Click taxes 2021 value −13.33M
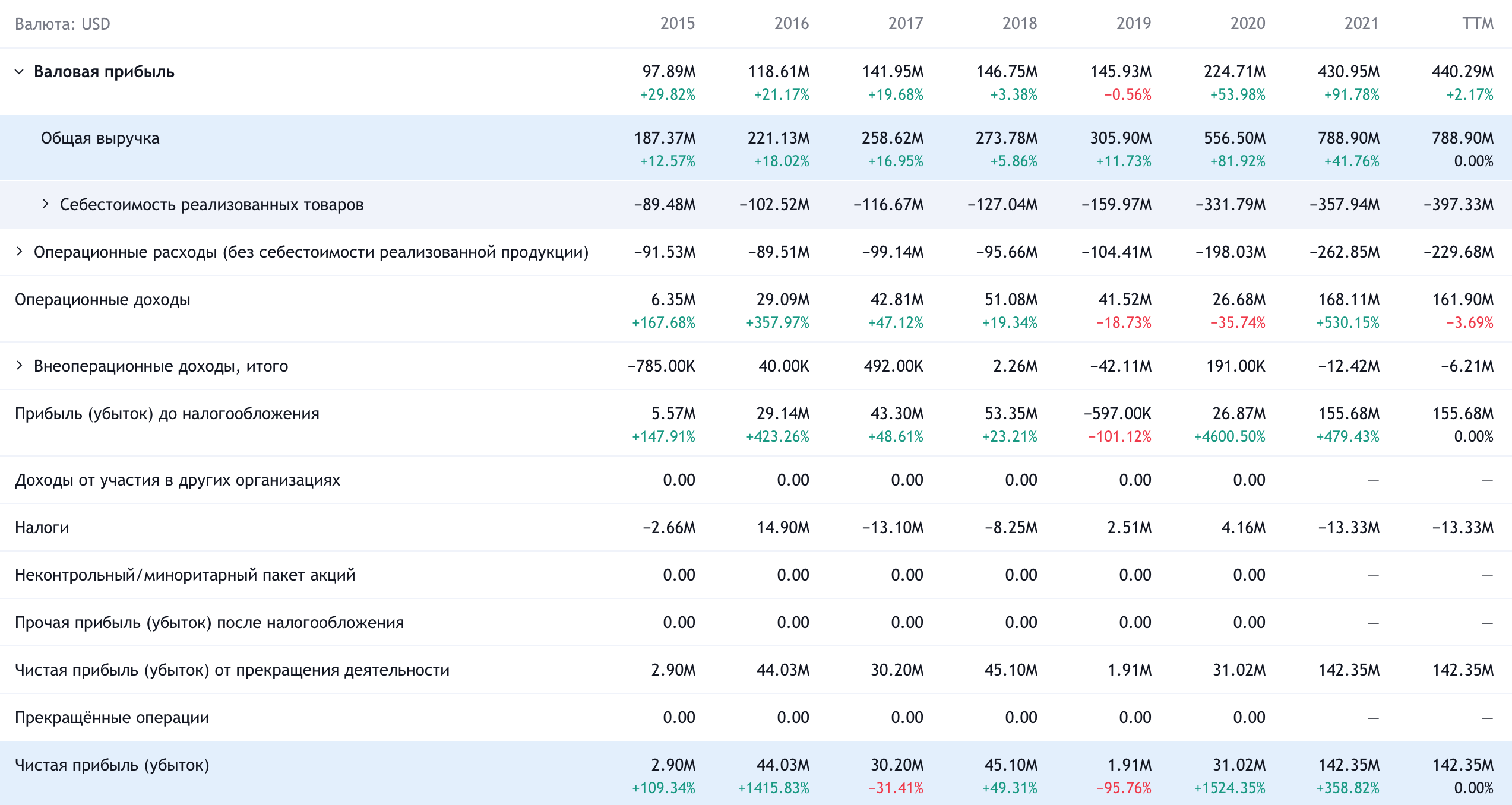Screen dimensions: 1512x805 pyautogui.click(x=1349, y=528)
